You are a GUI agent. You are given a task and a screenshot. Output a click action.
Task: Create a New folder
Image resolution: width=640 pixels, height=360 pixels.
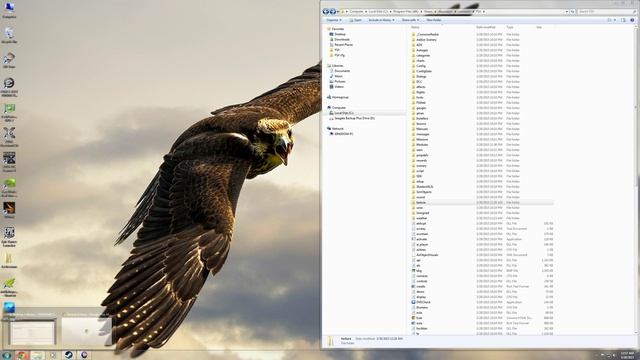point(434,20)
